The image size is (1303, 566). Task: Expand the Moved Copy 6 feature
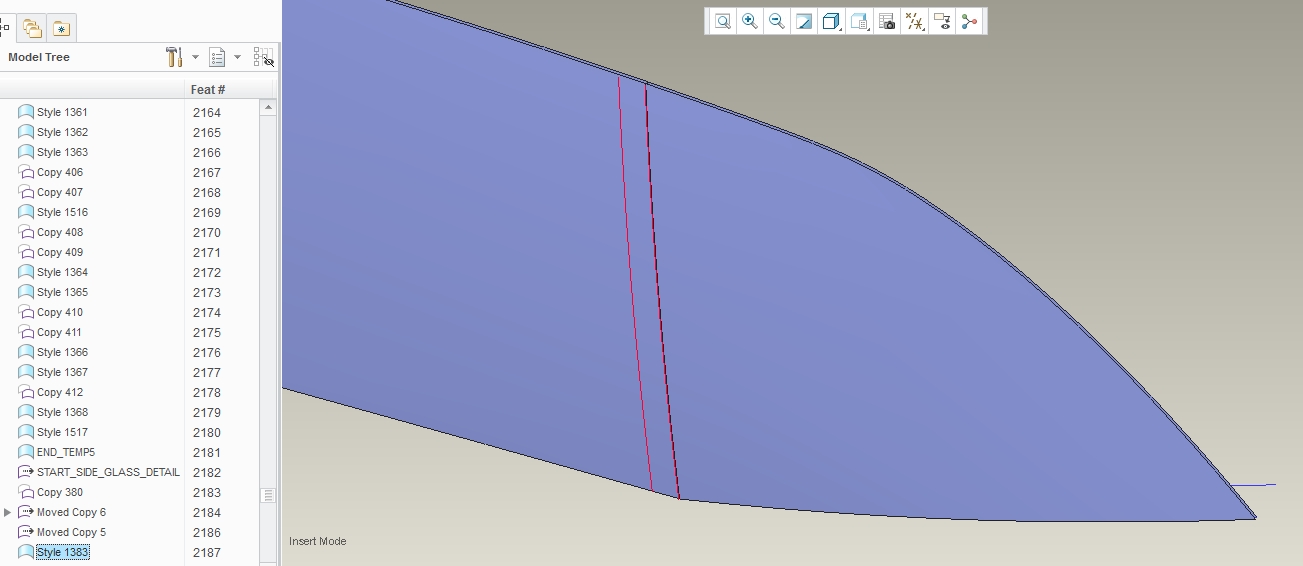click(8, 512)
